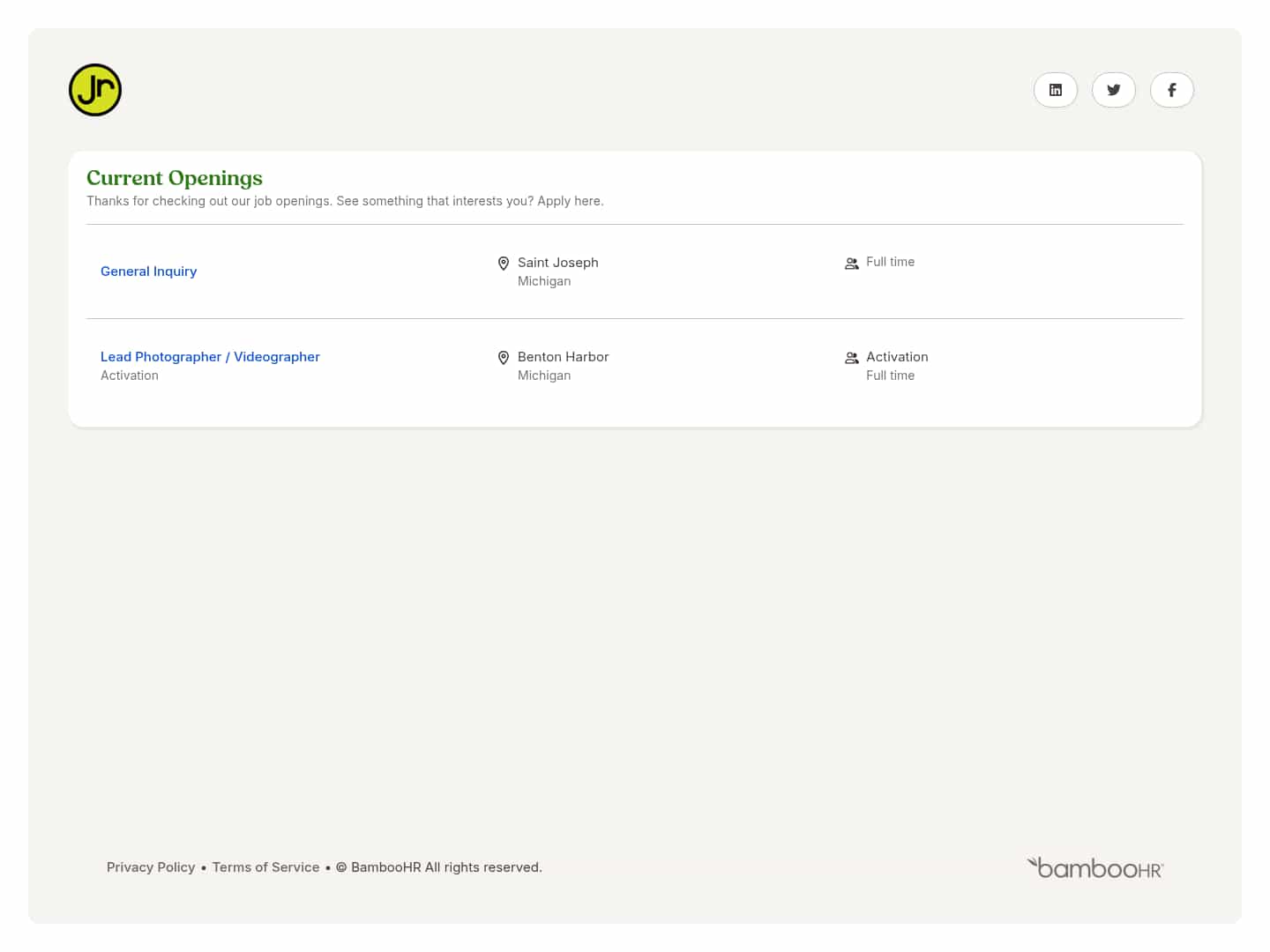Screen dimensions: 1270x952
Task: Click the people icon beside Activation department
Action: pyautogui.click(x=852, y=358)
